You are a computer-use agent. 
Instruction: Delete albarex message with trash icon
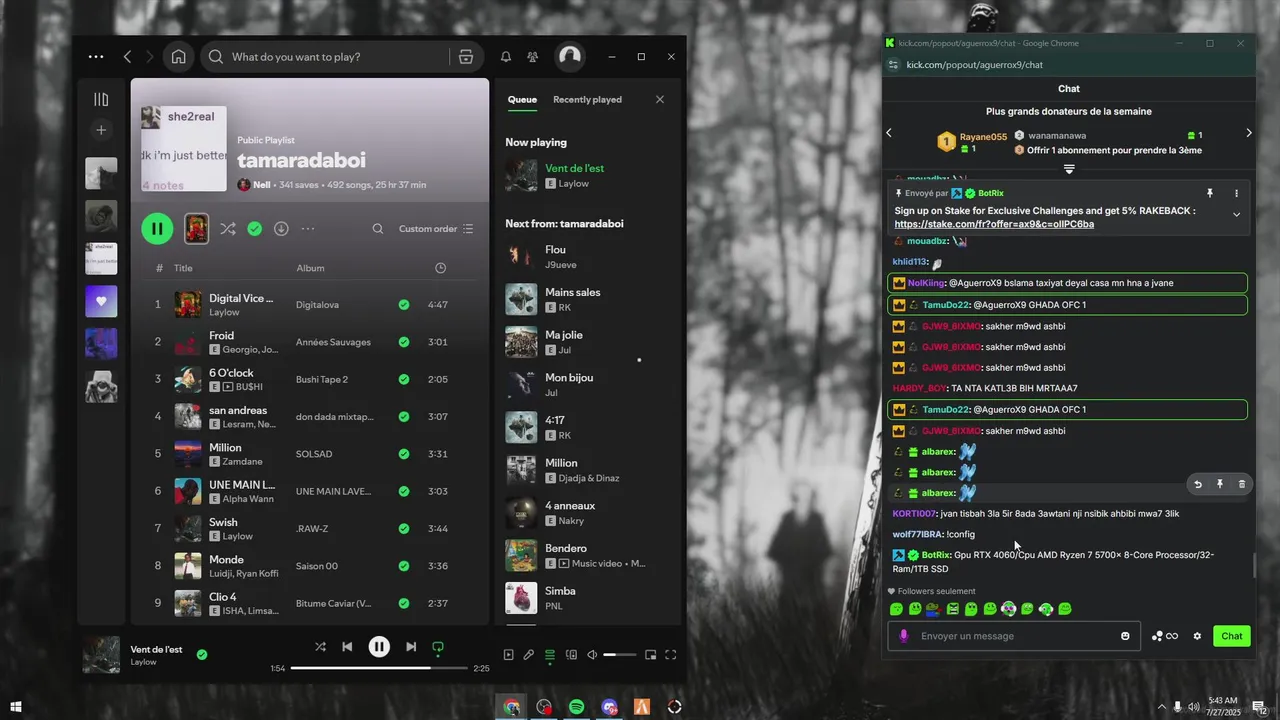tap(1242, 484)
